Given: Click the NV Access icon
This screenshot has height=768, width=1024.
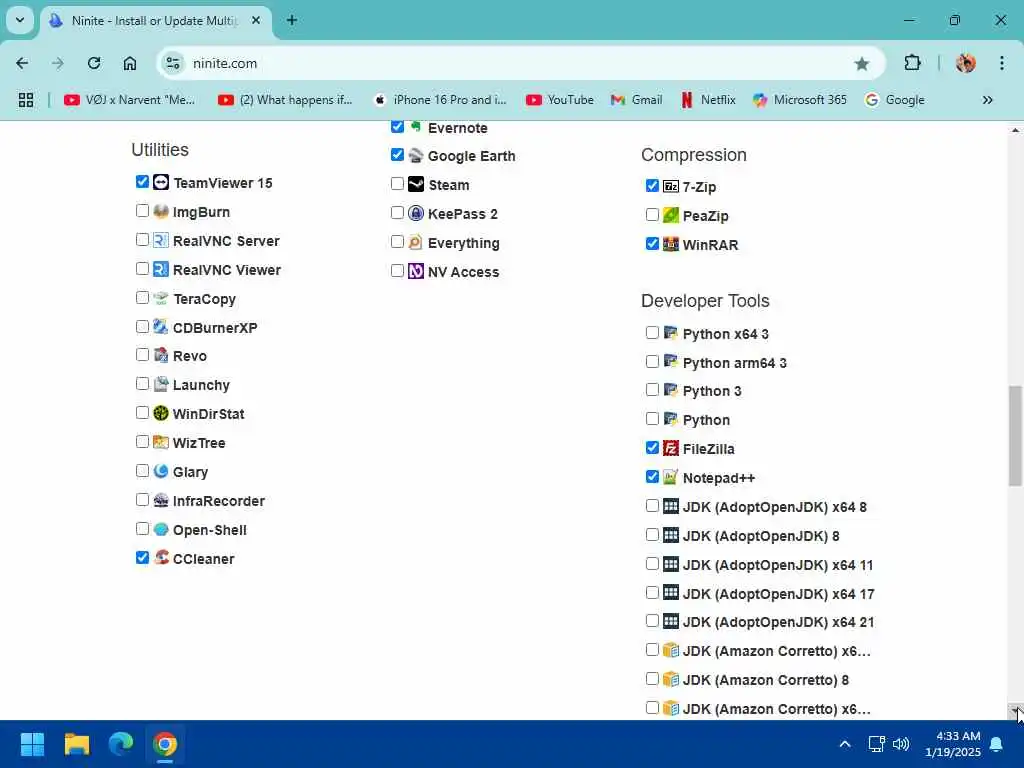Looking at the screenshot, I should (416, 271).
